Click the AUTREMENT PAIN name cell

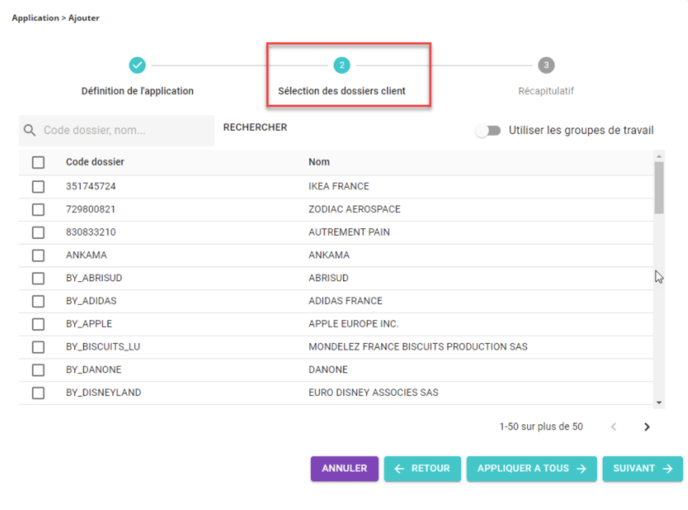[349, 232]
